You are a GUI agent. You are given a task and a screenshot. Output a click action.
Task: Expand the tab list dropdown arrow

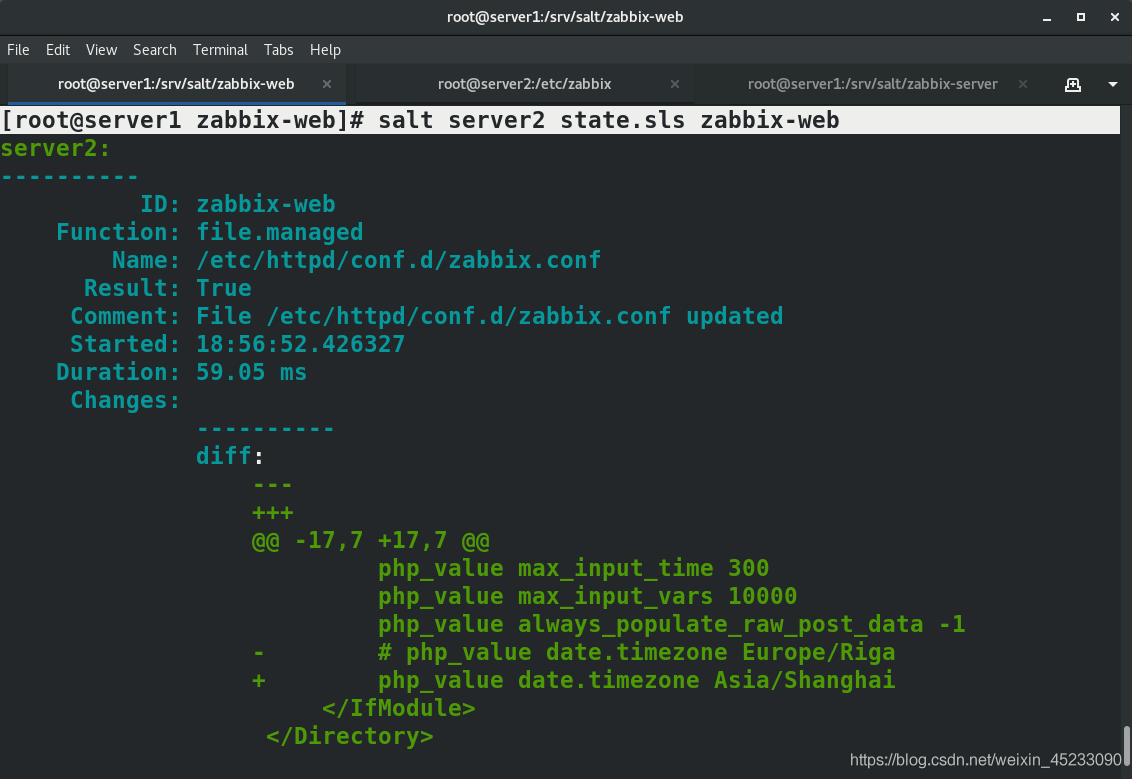click(x=1113, y=84)
